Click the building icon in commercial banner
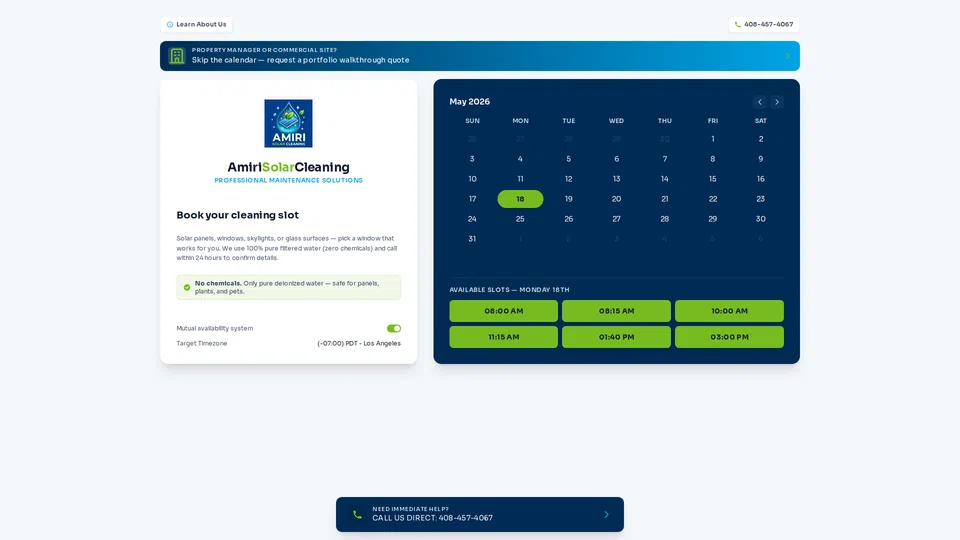This screenshot has height=540, width=960. click(177, 56)
